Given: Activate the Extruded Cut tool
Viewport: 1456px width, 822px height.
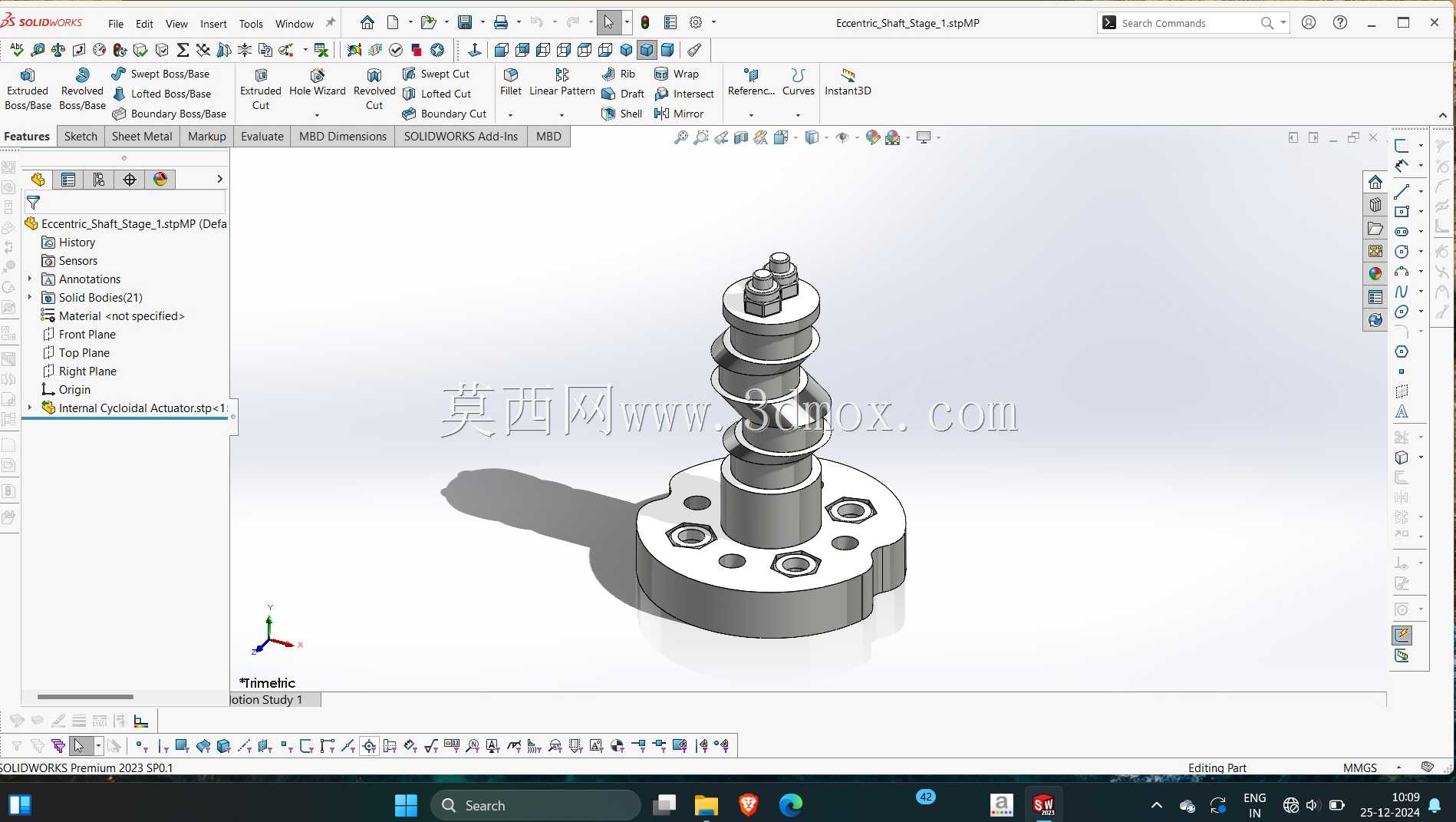Looking at the screenshot, I should pyautogui.click(x=261, y=89).
